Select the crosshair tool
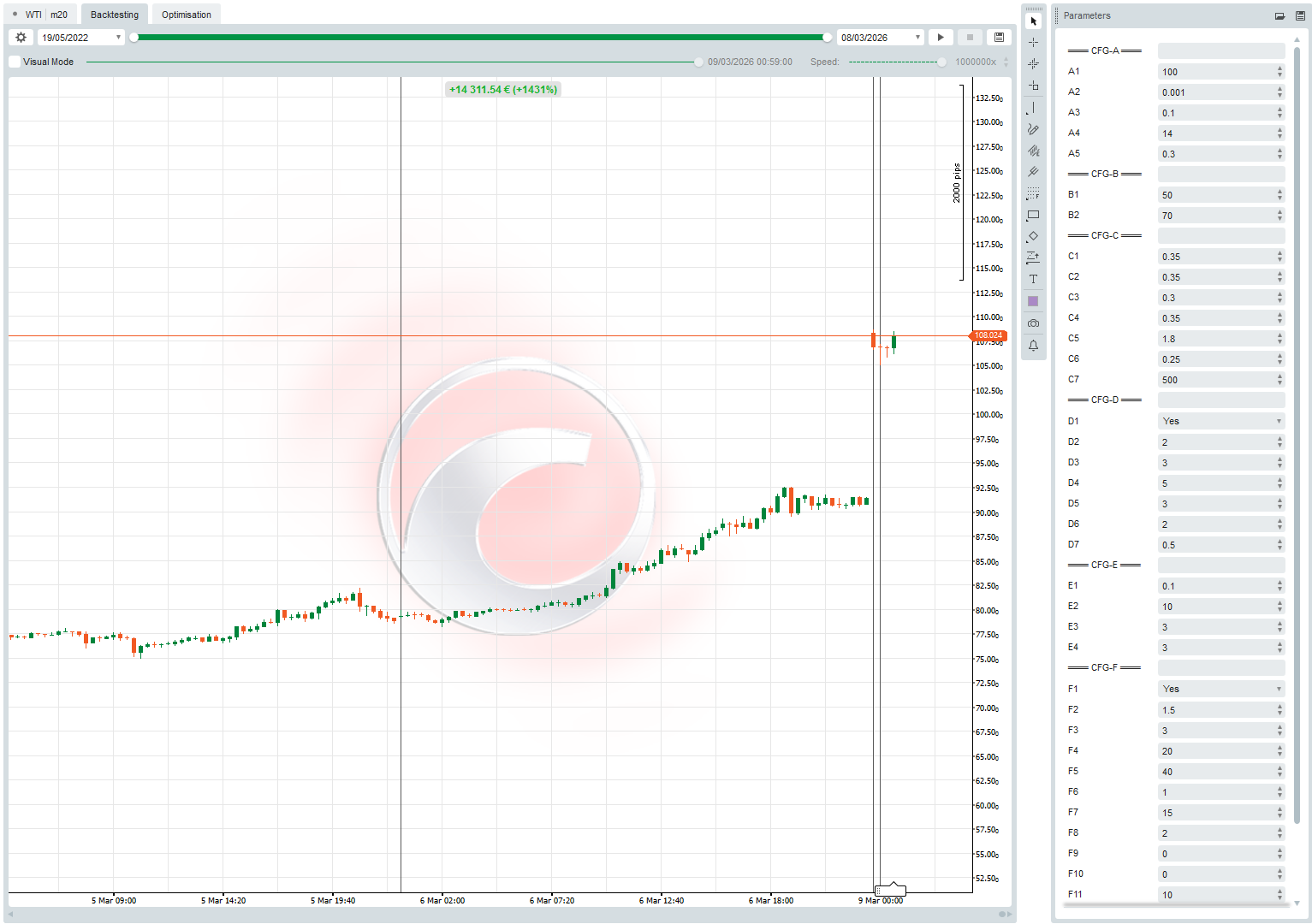 point(1033,41)
